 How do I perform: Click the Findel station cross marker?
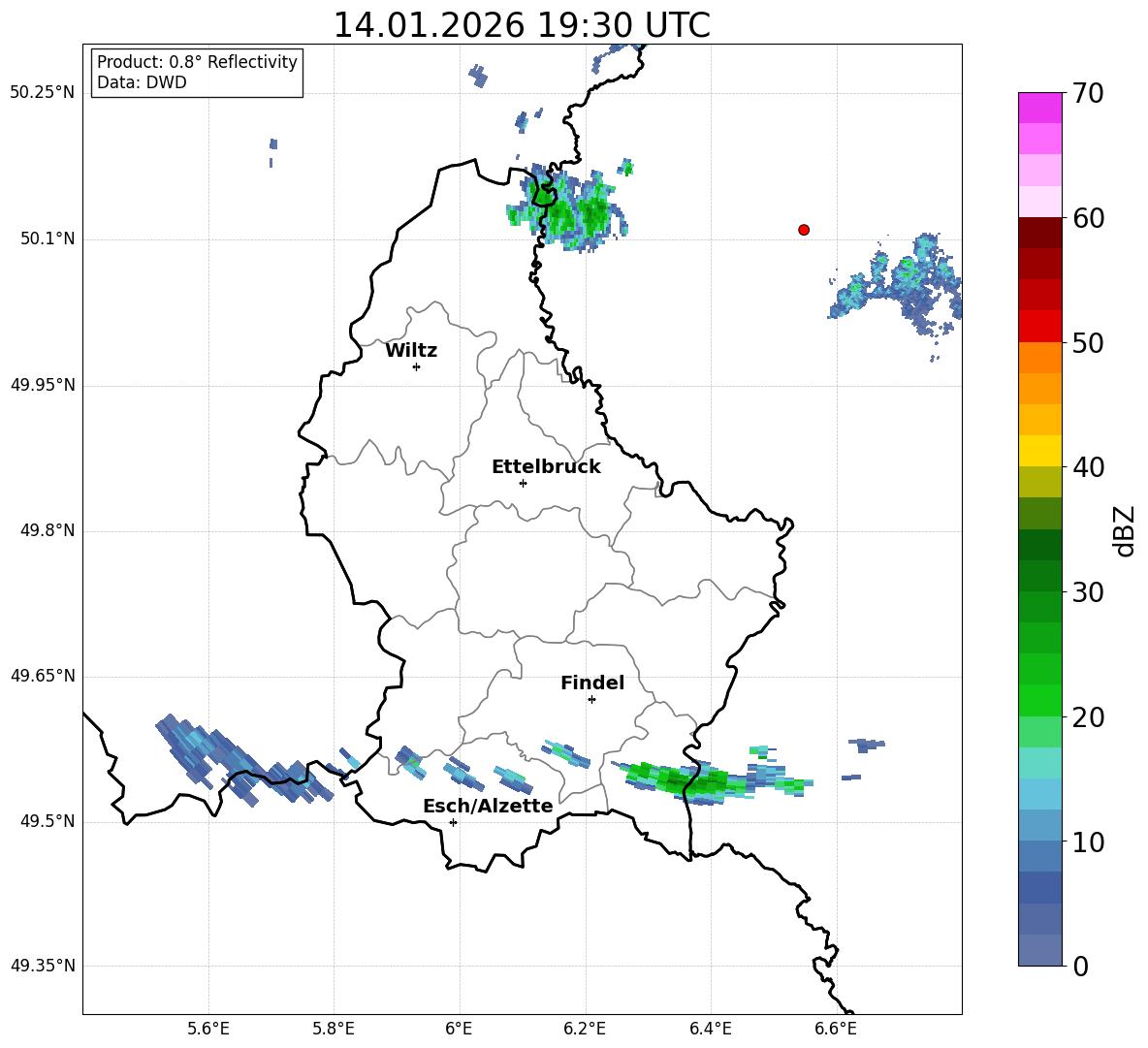(591, 699)
